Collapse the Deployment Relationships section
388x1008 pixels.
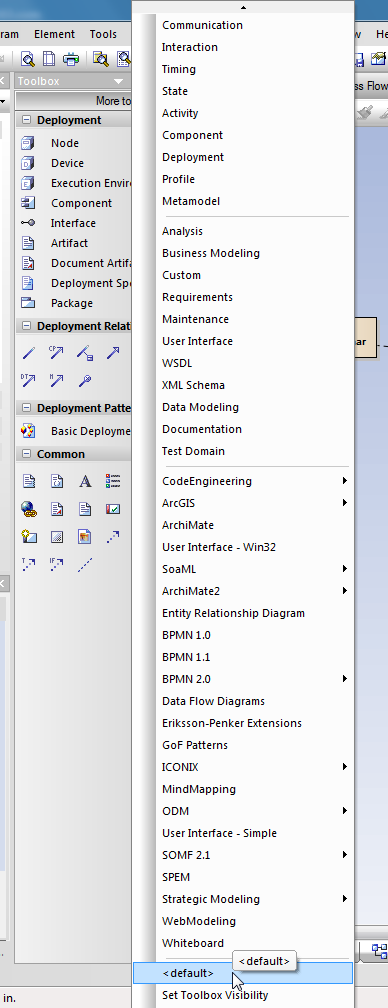[x=26, y=326]
